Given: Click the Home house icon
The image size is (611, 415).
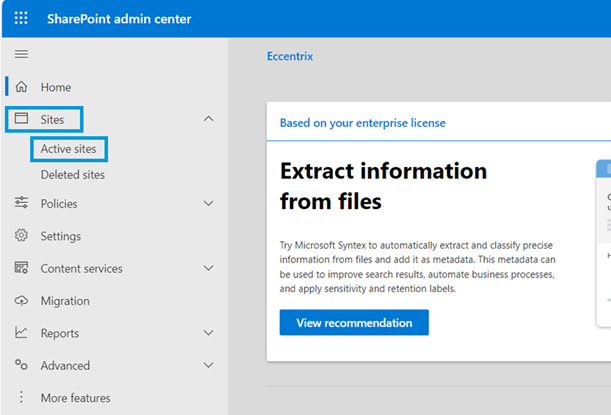Looking at the screenshot, I should point(21,87).
